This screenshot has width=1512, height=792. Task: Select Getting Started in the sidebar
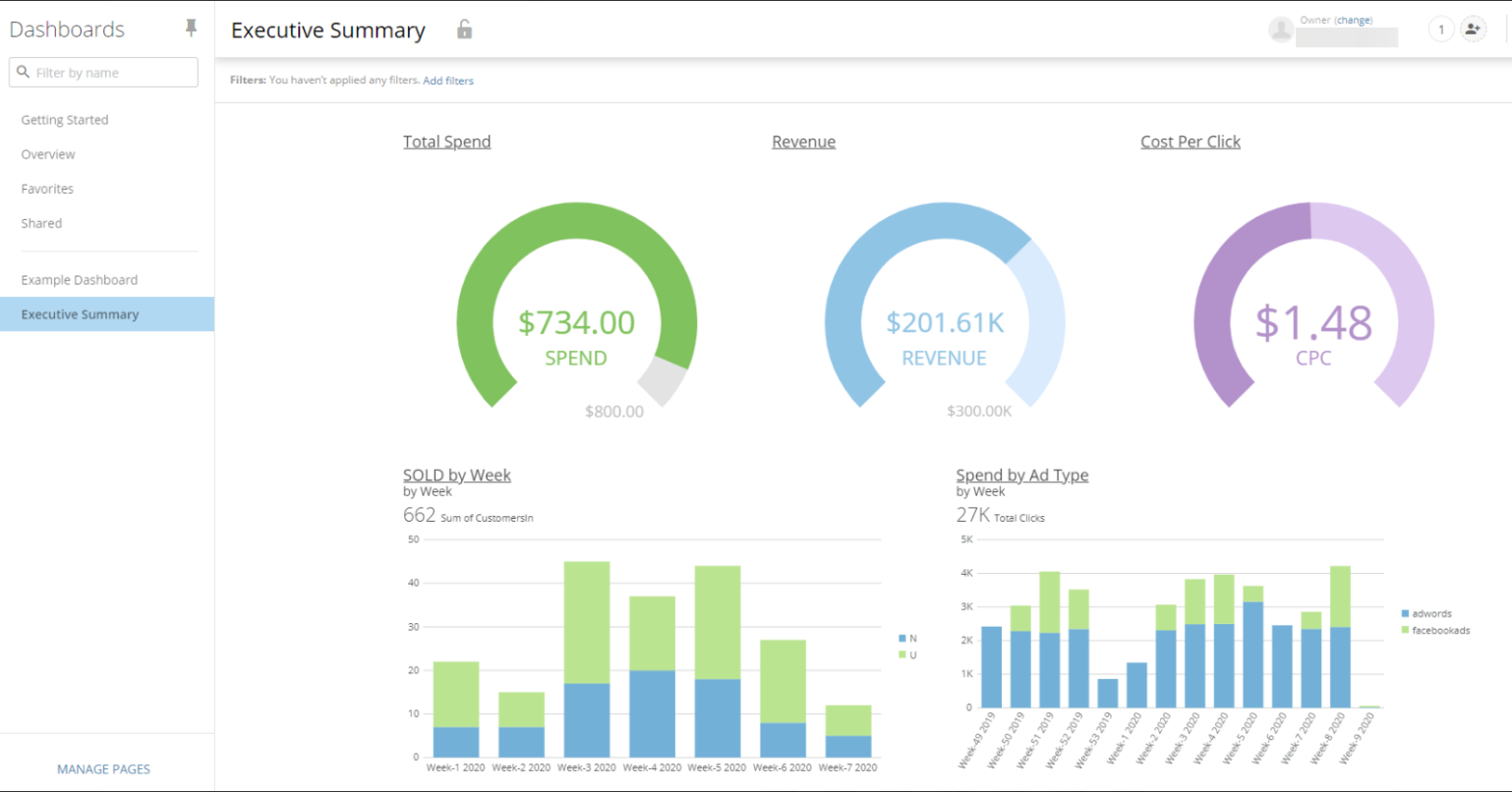pyautogui.click(x=65, y=119)
